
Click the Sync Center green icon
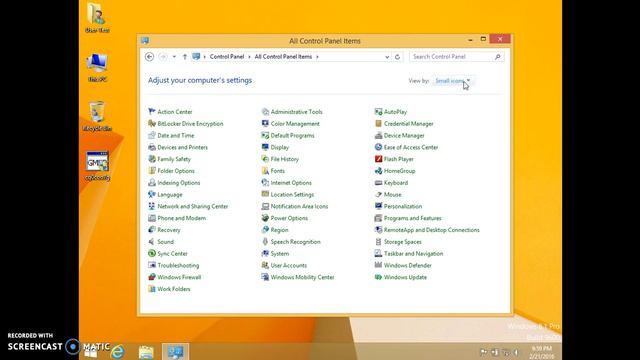(x=152, y=253)
